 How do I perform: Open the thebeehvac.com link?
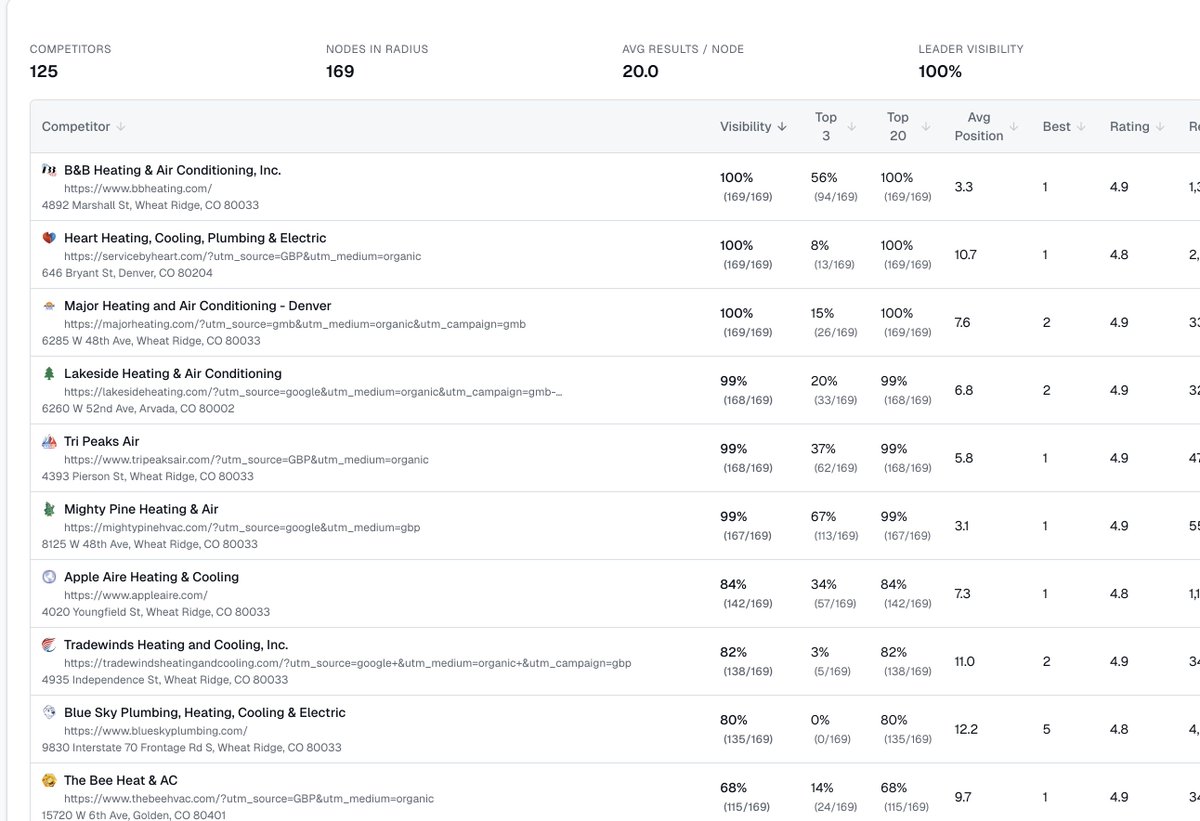[249, 799]
